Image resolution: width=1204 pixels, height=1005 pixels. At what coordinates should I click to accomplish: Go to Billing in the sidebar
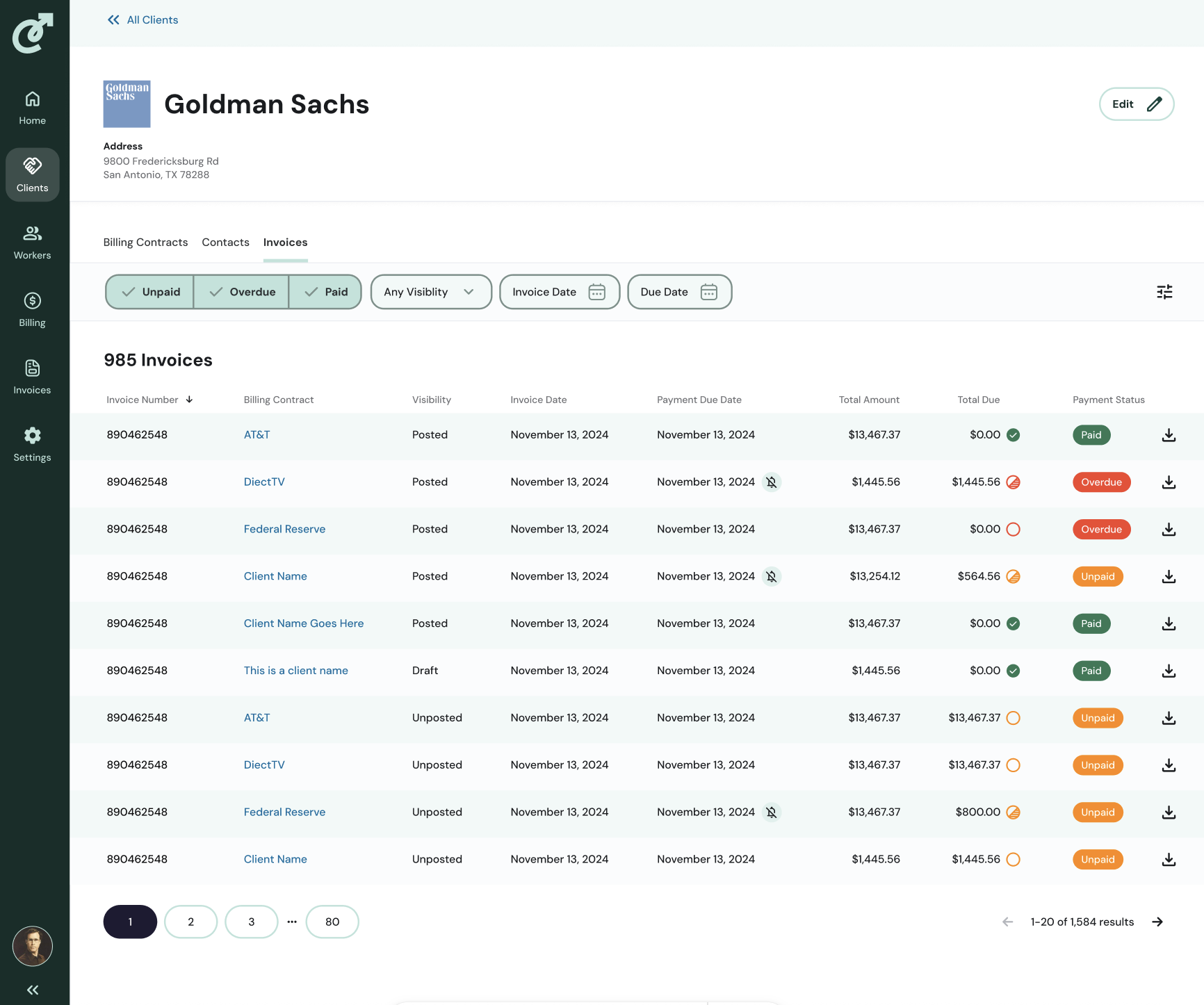(x=33, y=309)
